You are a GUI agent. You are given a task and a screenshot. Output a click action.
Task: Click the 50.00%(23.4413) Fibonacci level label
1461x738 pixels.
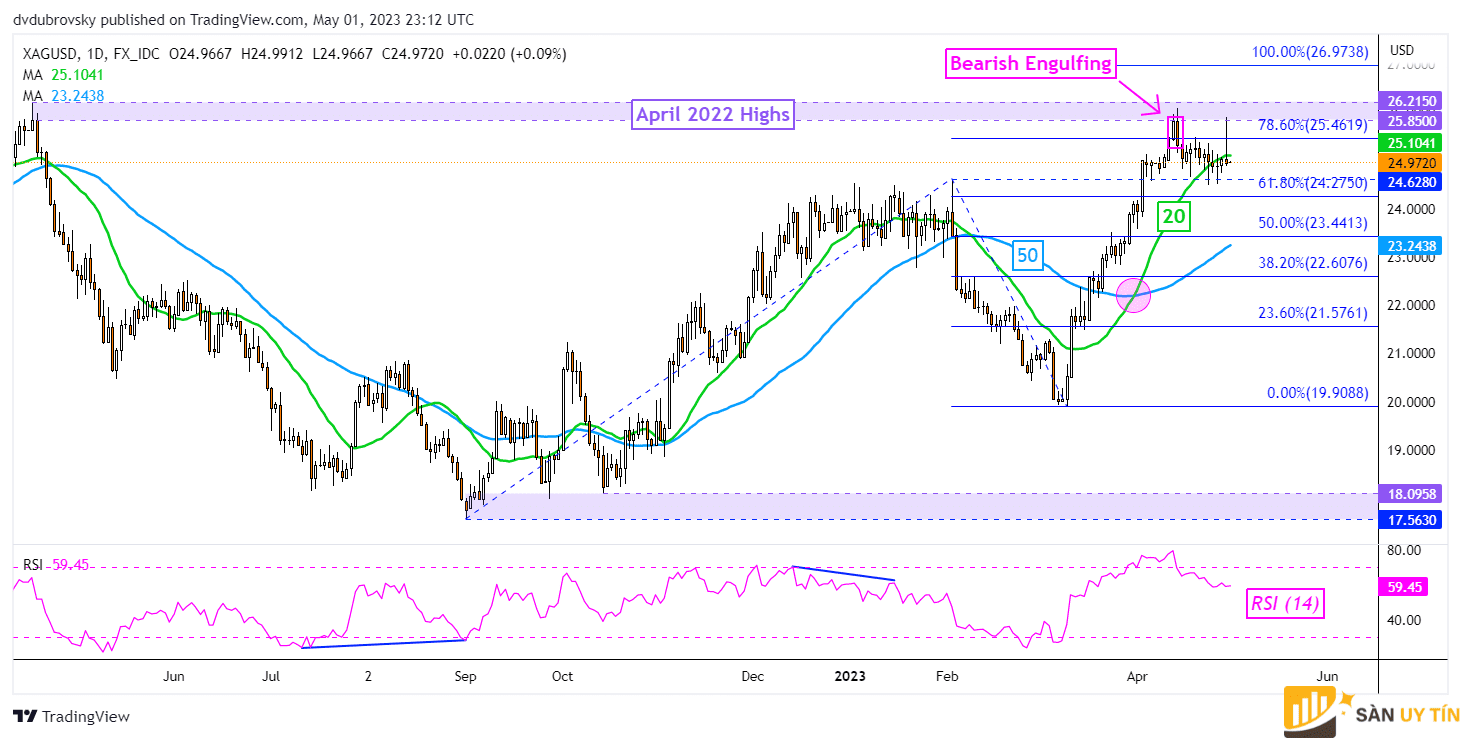coord(1312,224)
